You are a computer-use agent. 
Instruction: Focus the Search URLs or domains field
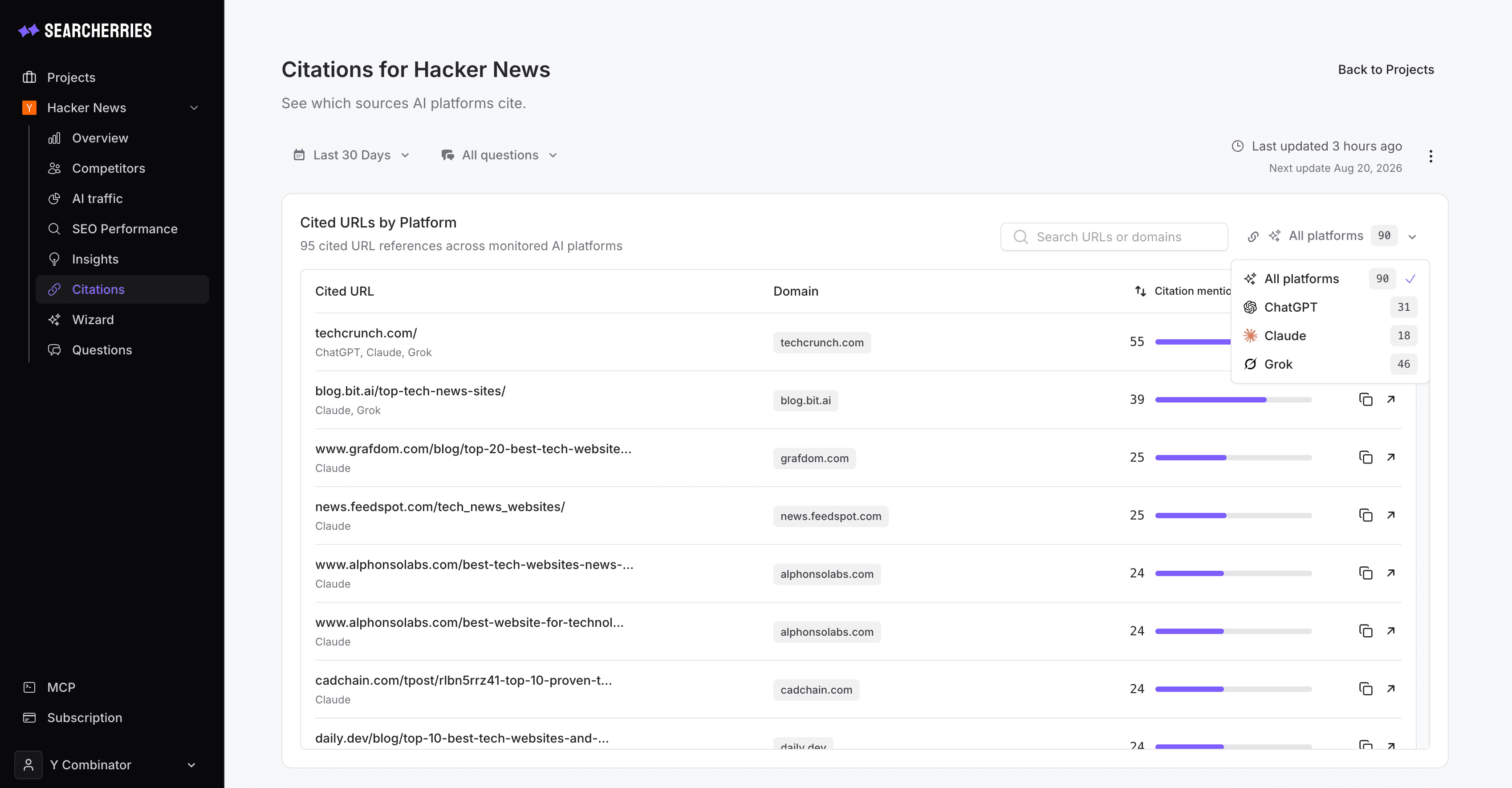tap(1114, 237)
